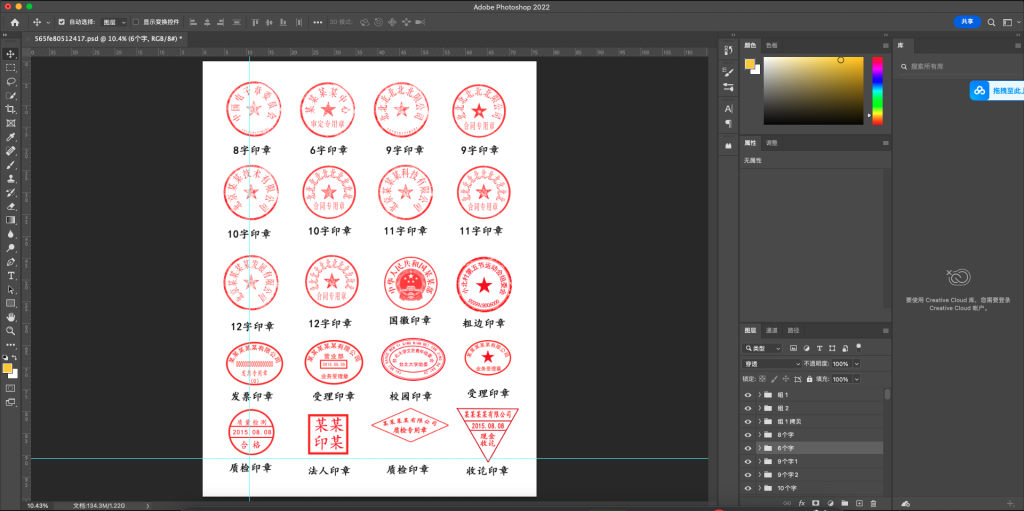Hide the 组 1 layer group
Screen dimensions: 1024x511
(748, 395)
